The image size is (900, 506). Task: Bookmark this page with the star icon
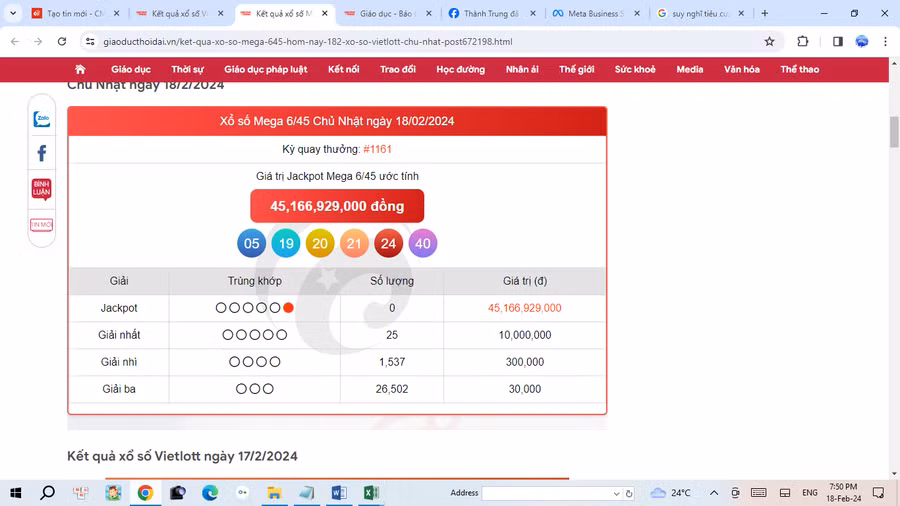pos(769,42)
